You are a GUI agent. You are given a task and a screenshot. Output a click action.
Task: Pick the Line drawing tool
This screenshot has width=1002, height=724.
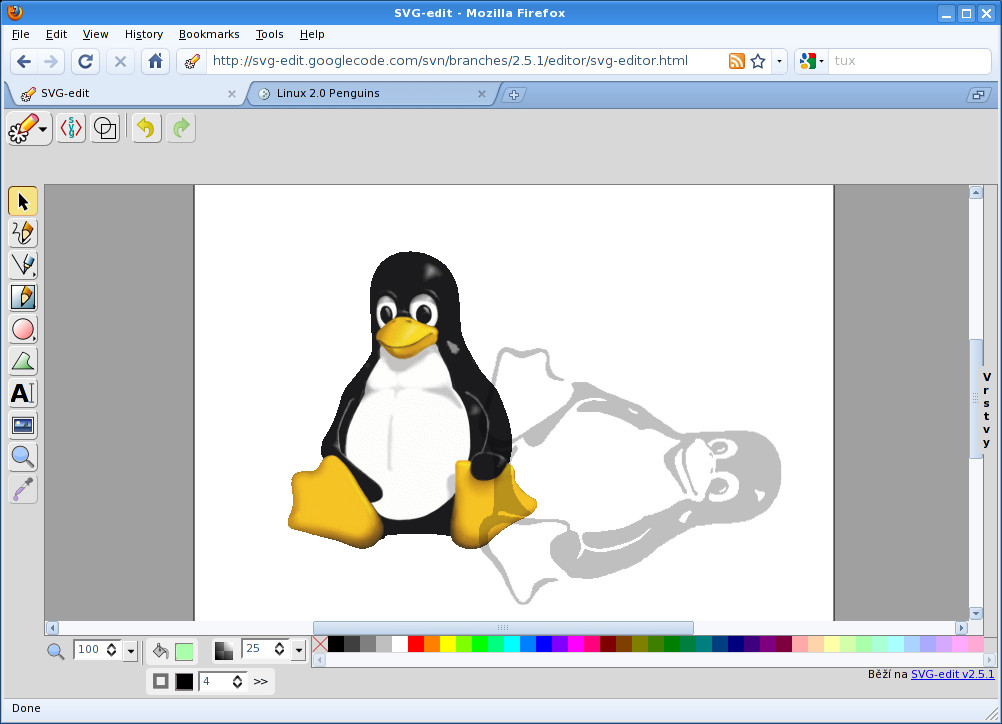(23, 265)
